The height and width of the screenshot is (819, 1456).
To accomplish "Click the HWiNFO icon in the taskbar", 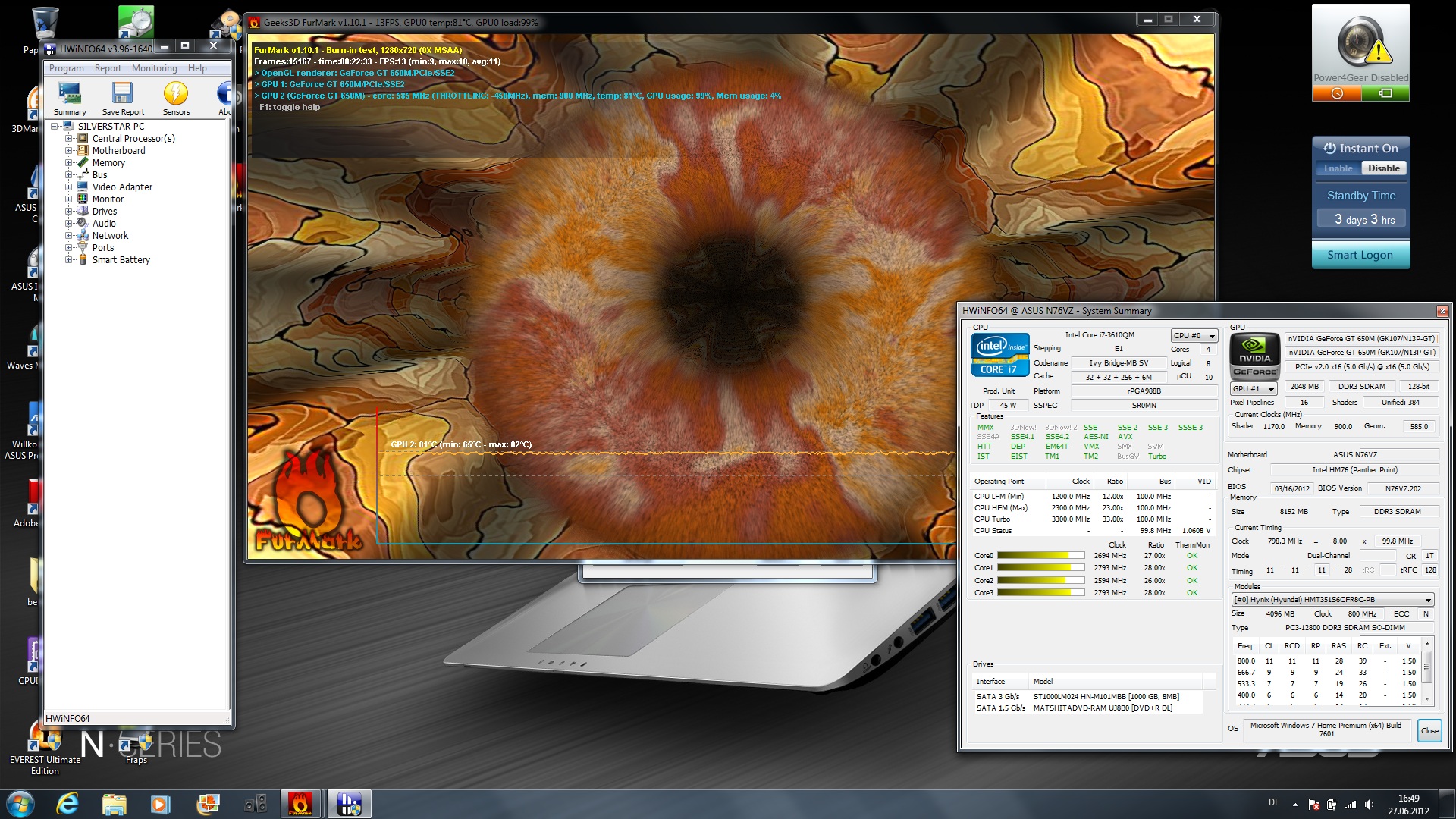I will click(349, 804).
